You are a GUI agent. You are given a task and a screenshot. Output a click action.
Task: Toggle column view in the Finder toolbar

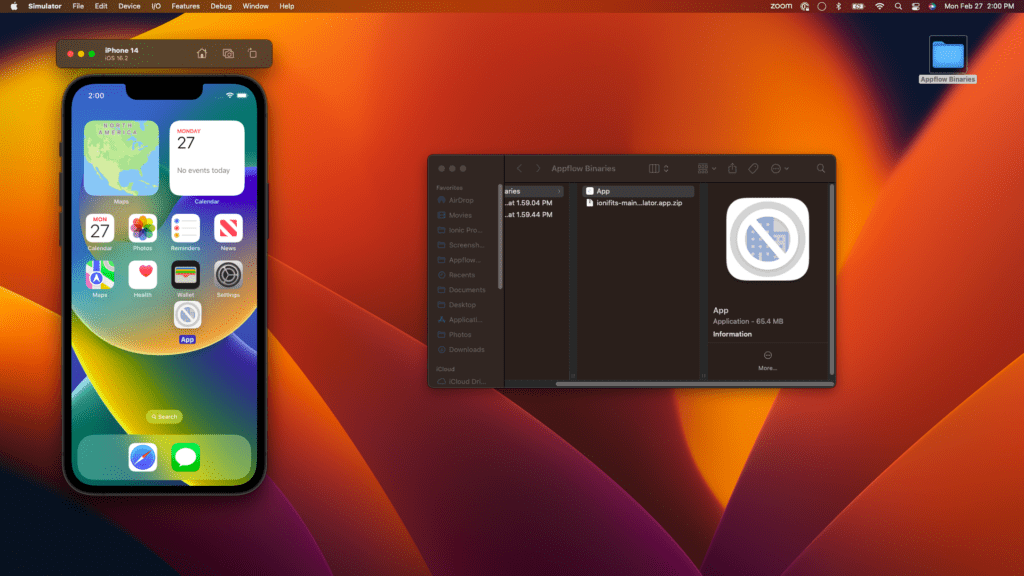pos(655,168)
